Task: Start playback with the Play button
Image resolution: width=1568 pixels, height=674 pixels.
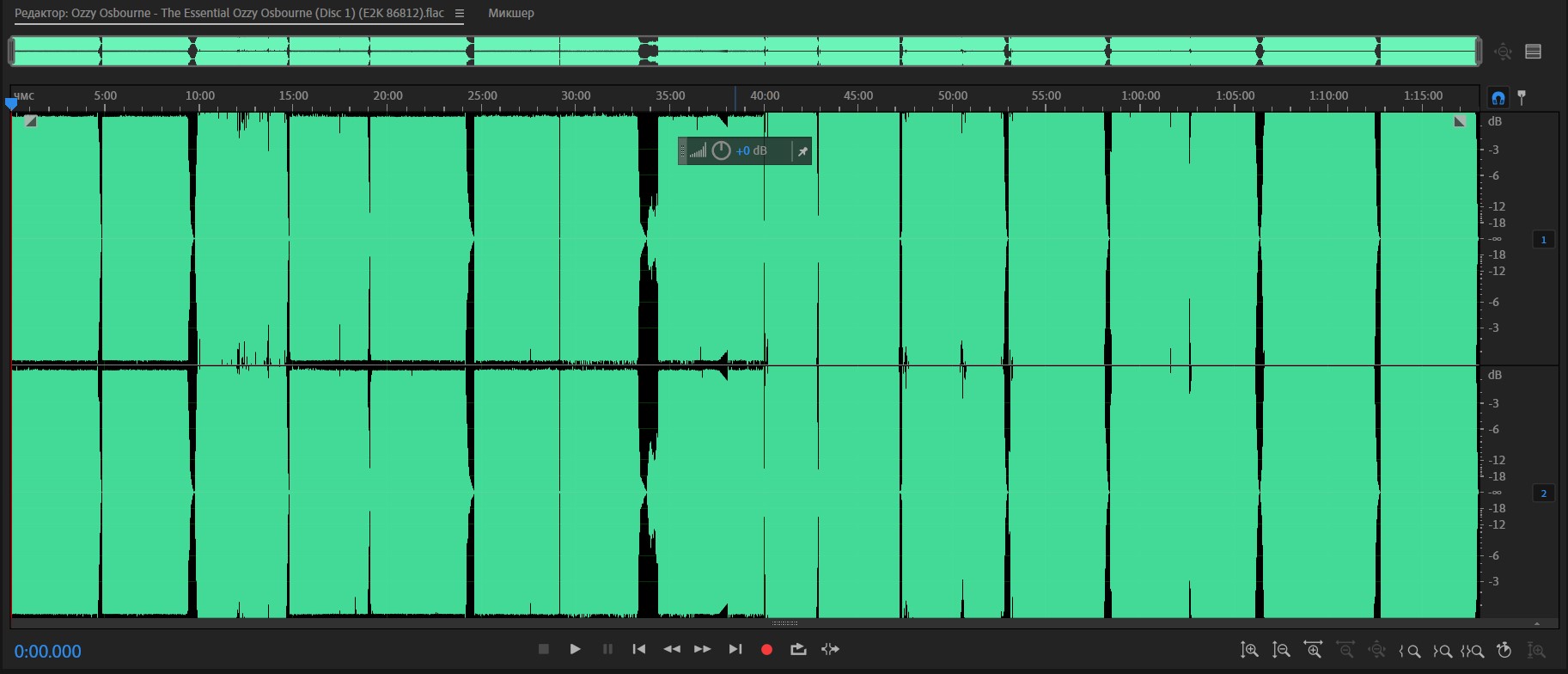Action: (575, 649)
